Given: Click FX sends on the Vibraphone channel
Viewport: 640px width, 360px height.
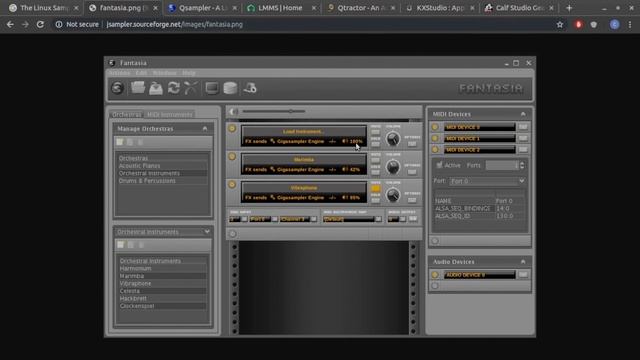Looking at the screenshot, I should coord(256,198).
